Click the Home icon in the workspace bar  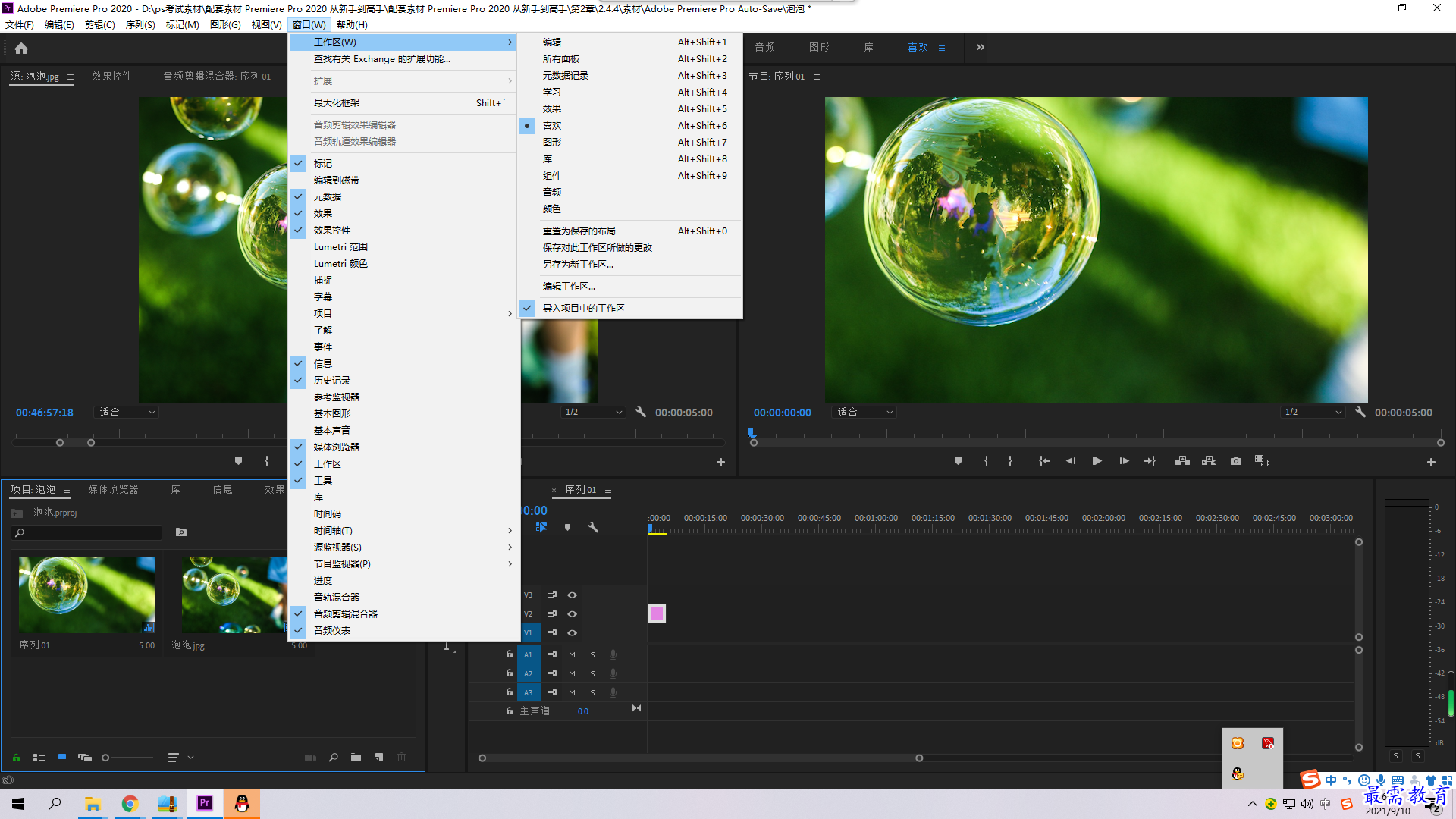(x=21, y=48)
